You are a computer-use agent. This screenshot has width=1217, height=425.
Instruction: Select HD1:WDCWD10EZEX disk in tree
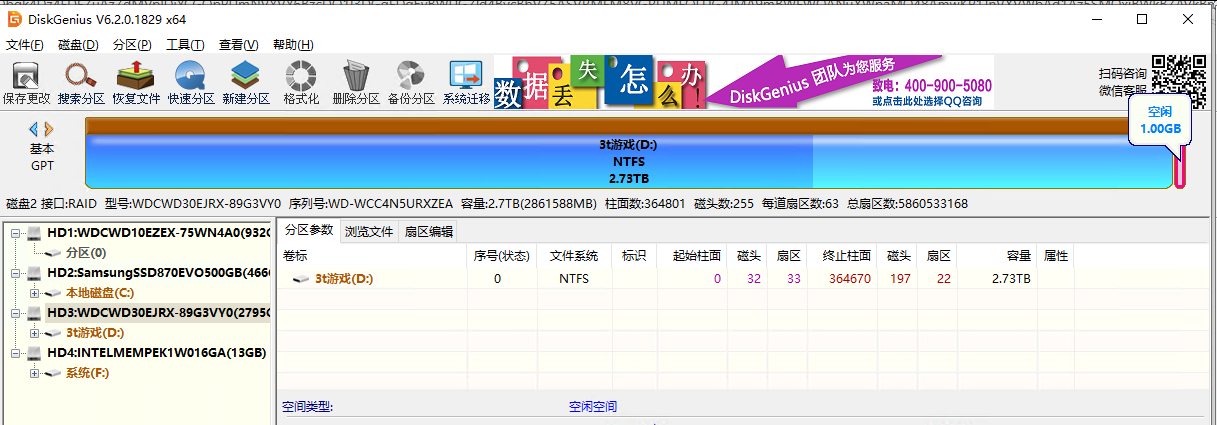pos(158,233)
